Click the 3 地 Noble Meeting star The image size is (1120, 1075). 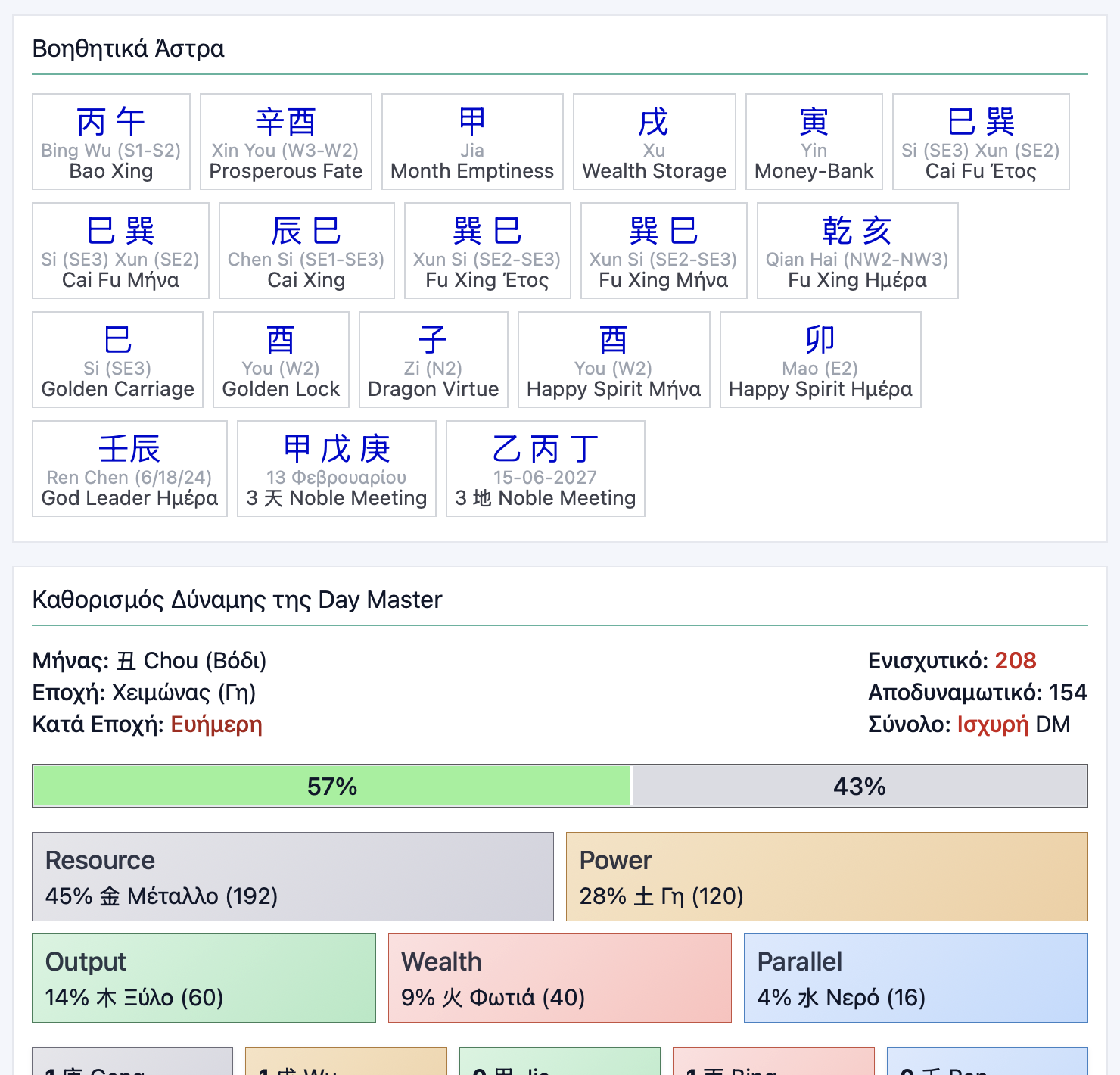tap(545, 469)
